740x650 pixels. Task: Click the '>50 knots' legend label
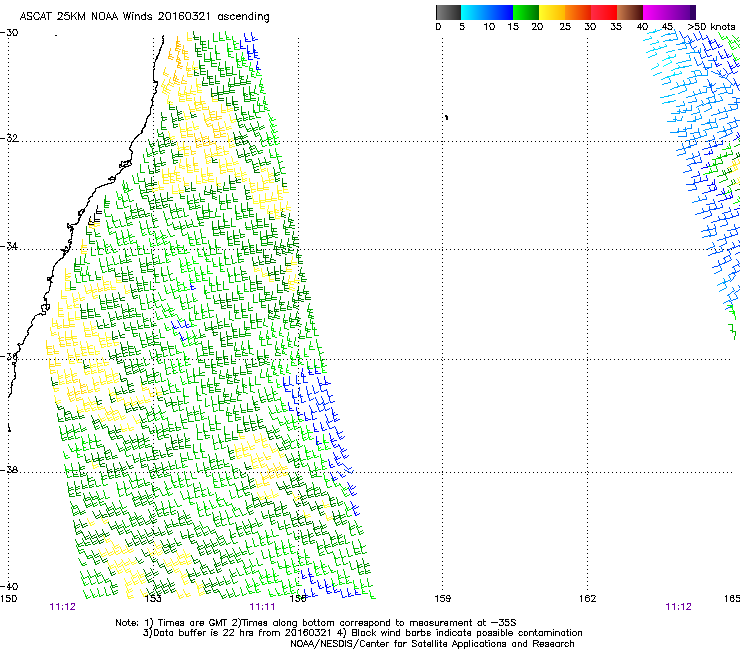[x=711, y=27]
